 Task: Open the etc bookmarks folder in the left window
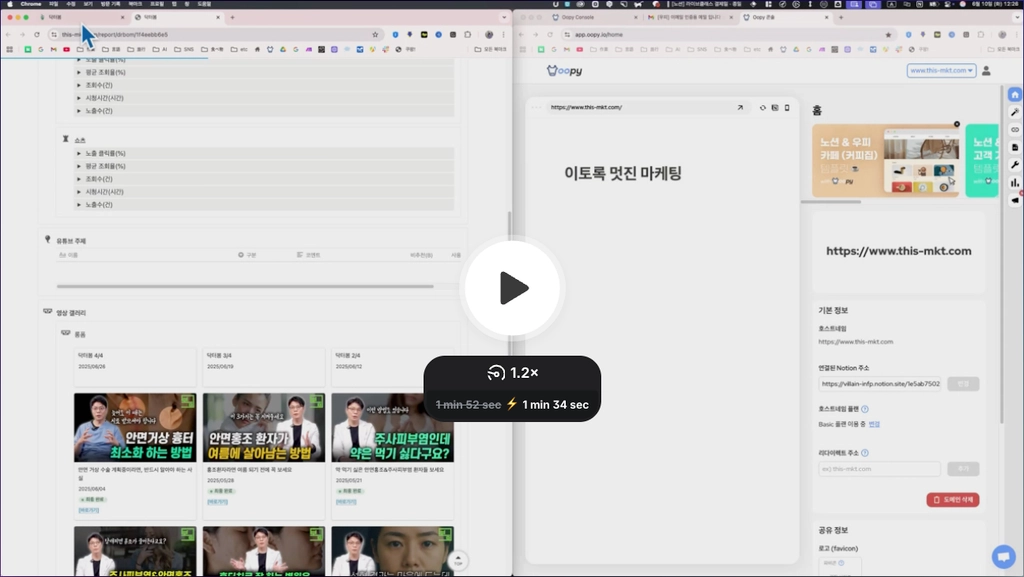click(240, 49)
